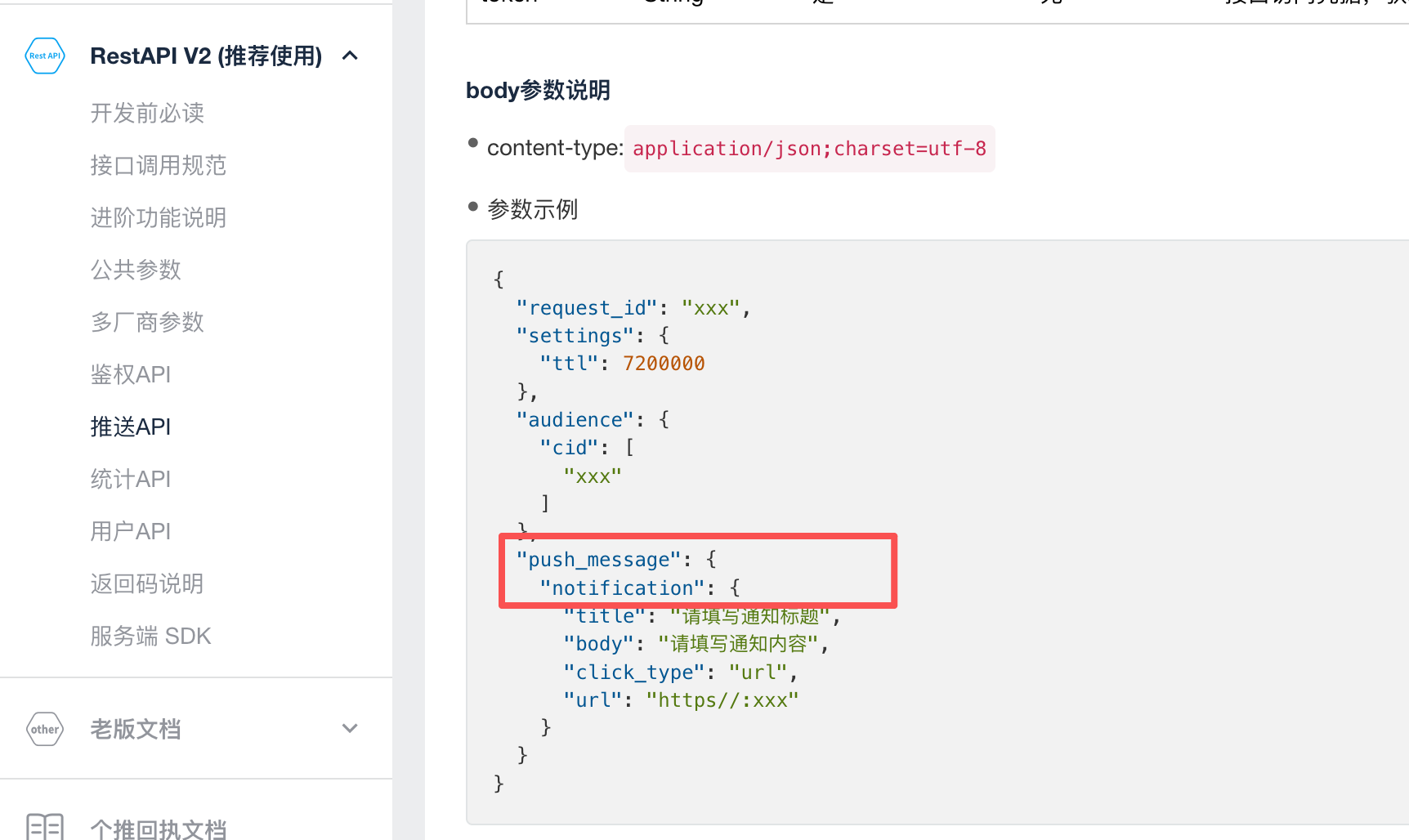Open 返回码说明 reference
This screenshot has height=840, width=1409.
(147, 583)
